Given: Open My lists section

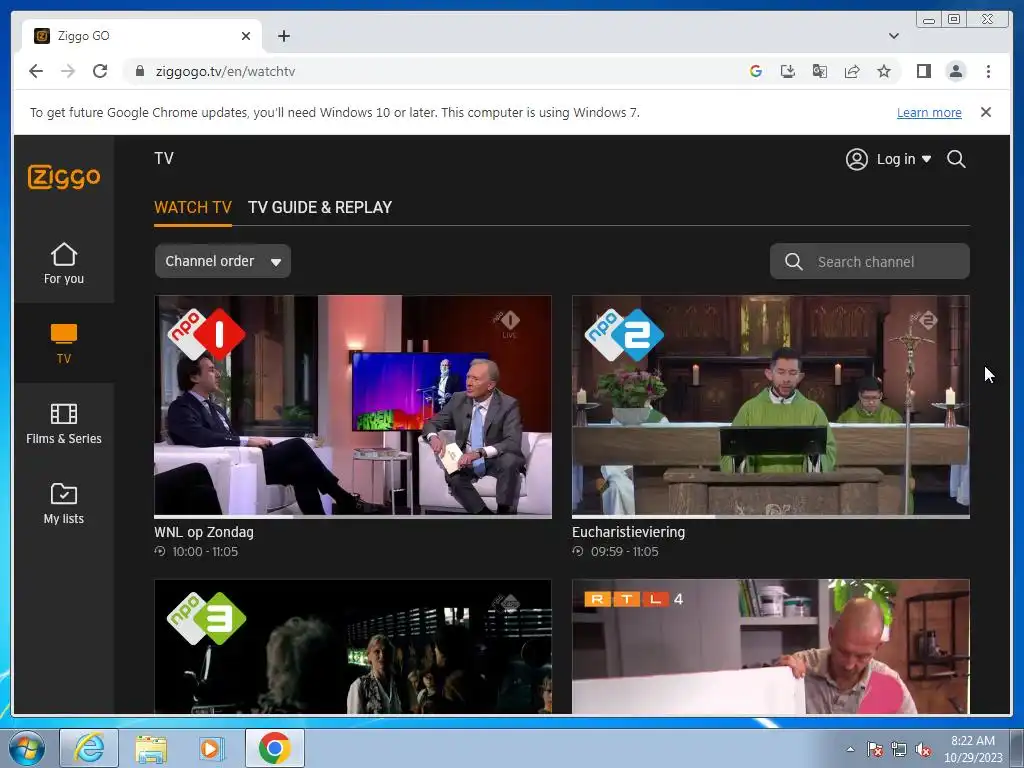Looking at the screenshot, I should [64, 504].
